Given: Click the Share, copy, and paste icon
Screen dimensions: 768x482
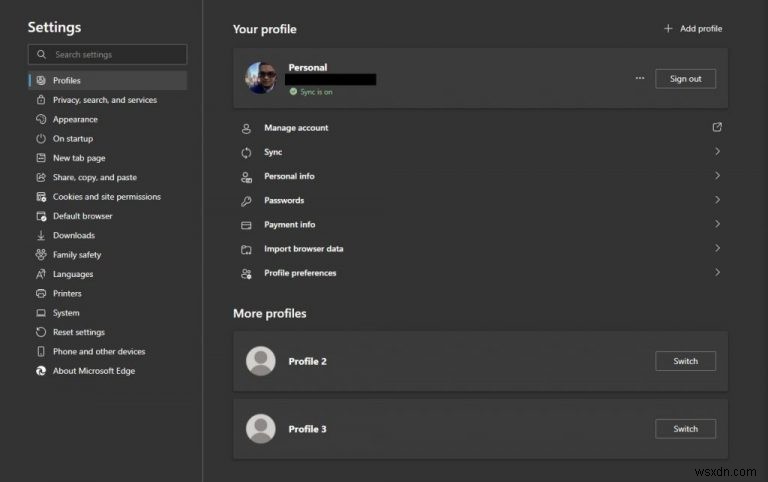Looking at the screenshot, I should pyautogui.click(x=41, y=177).
